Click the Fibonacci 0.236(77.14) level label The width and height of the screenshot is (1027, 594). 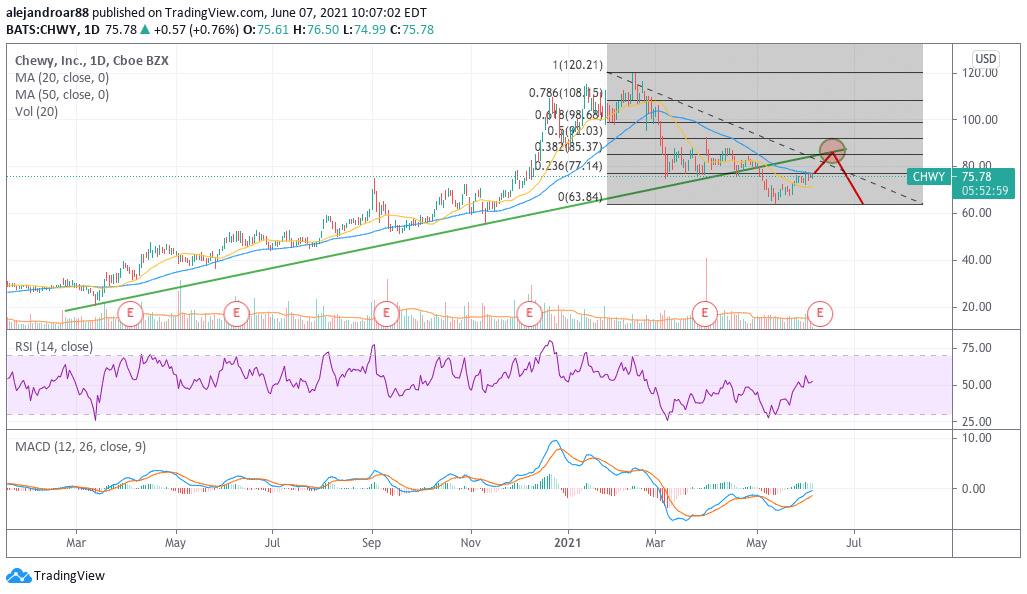coord(569,166)
